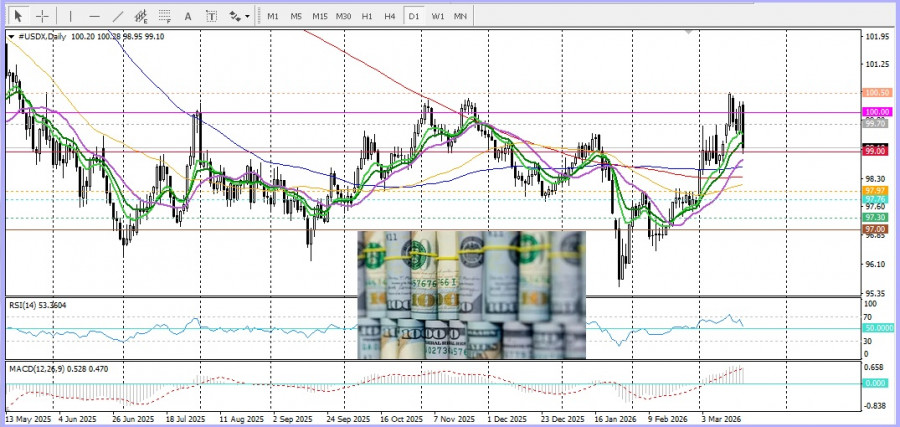
Task: Click the equidistant channel tool
Action: point(141,16)
